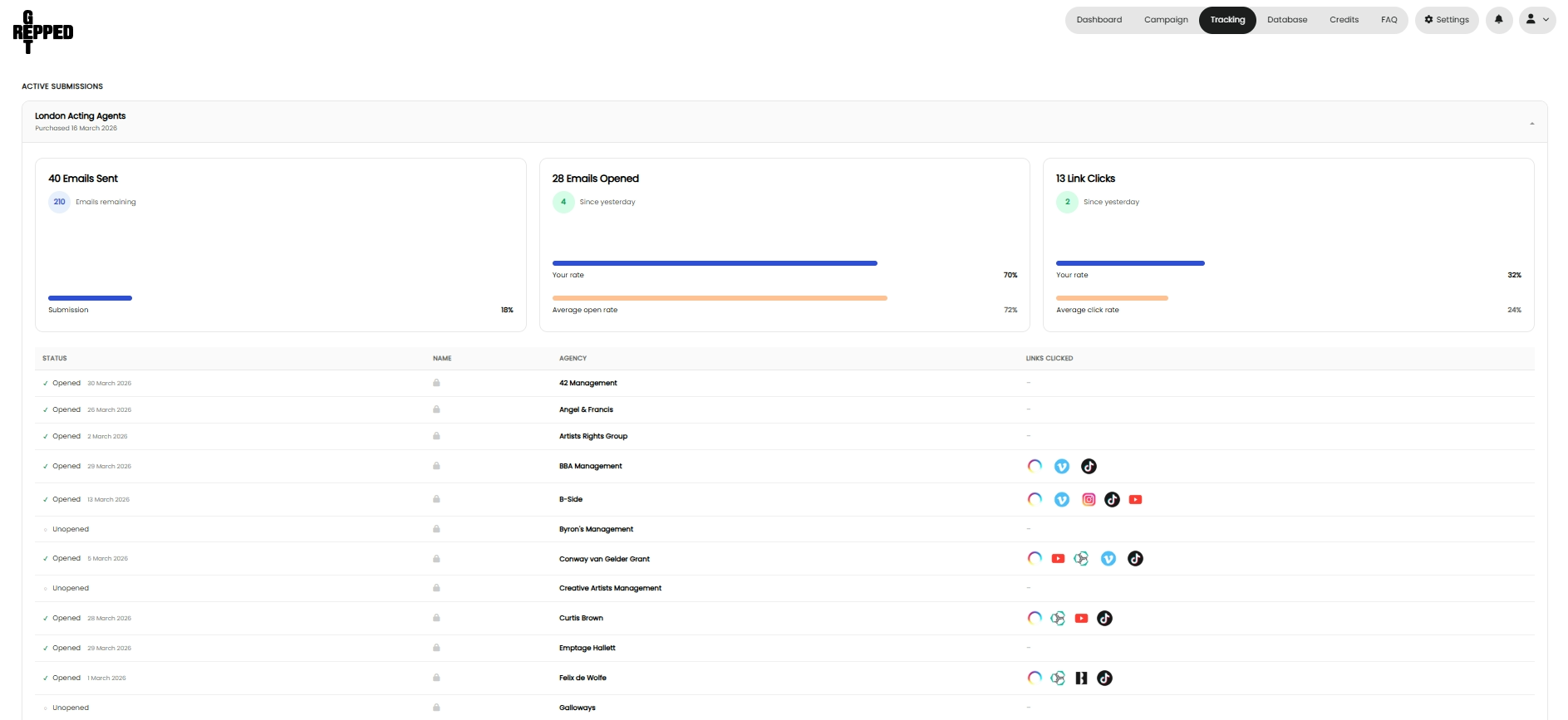Open the FAQ tab
1568x720 pixels.
click(1389, 20)
